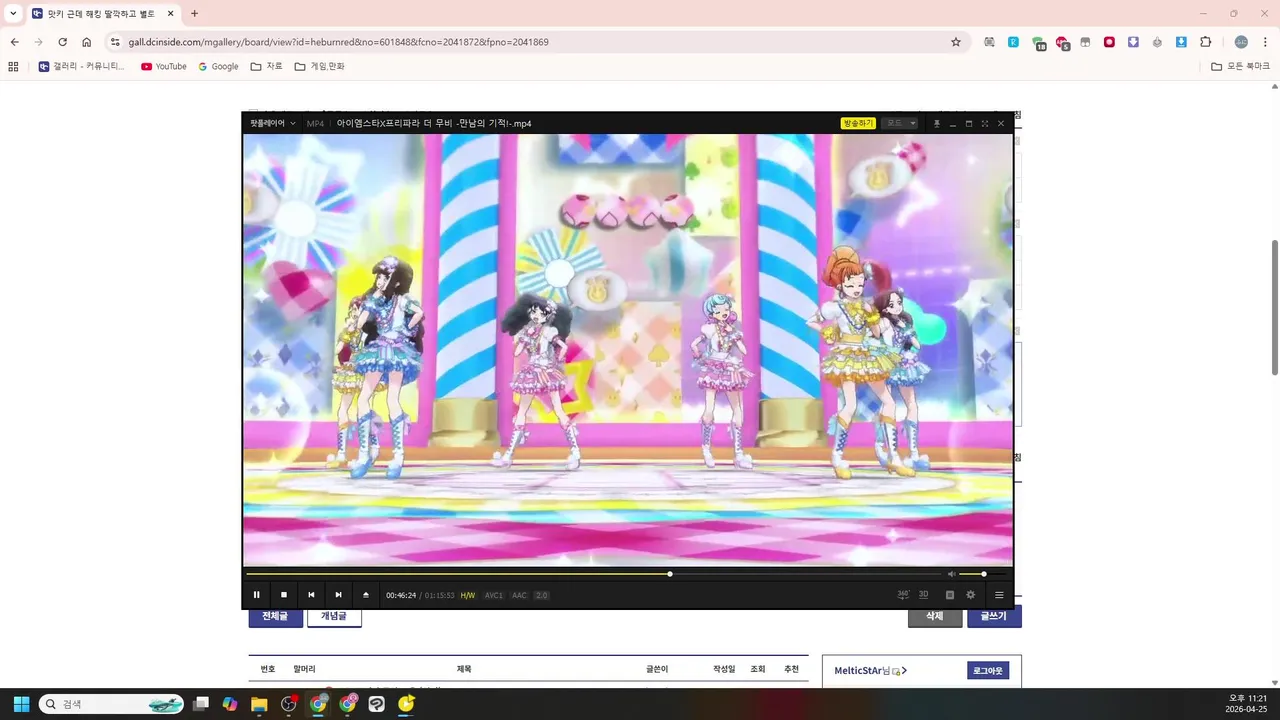Click the taskbar 검색 search box

tap(112, 704)
